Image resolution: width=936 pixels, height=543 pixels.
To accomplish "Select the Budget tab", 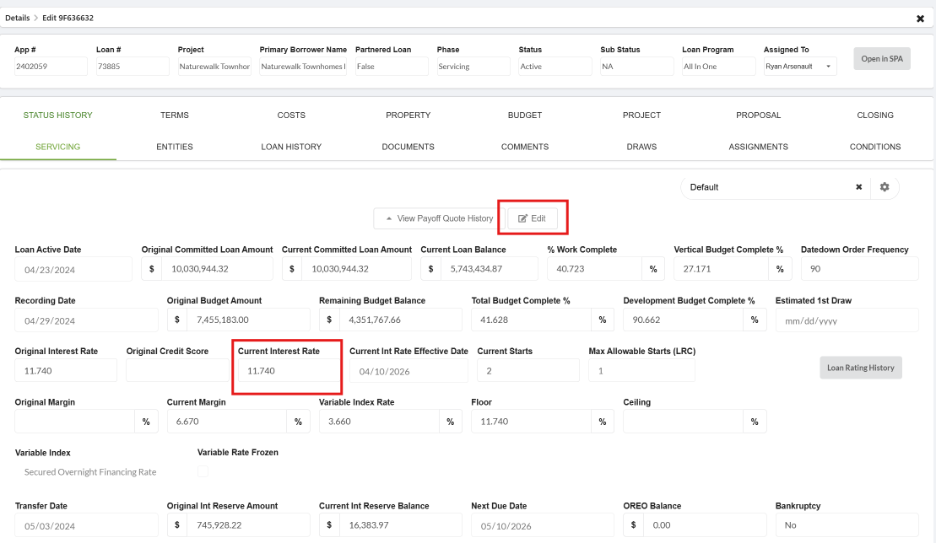I will [x=525, y=115].
